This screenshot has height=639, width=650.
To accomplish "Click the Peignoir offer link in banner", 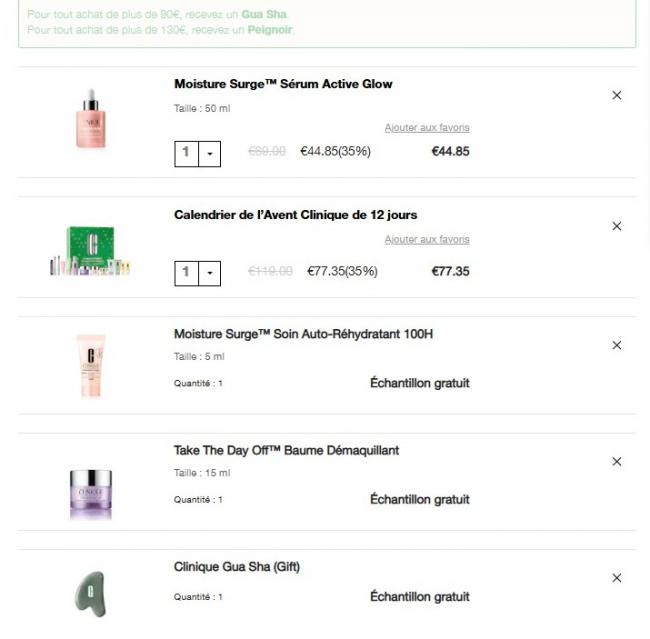I will click(270, 30).
